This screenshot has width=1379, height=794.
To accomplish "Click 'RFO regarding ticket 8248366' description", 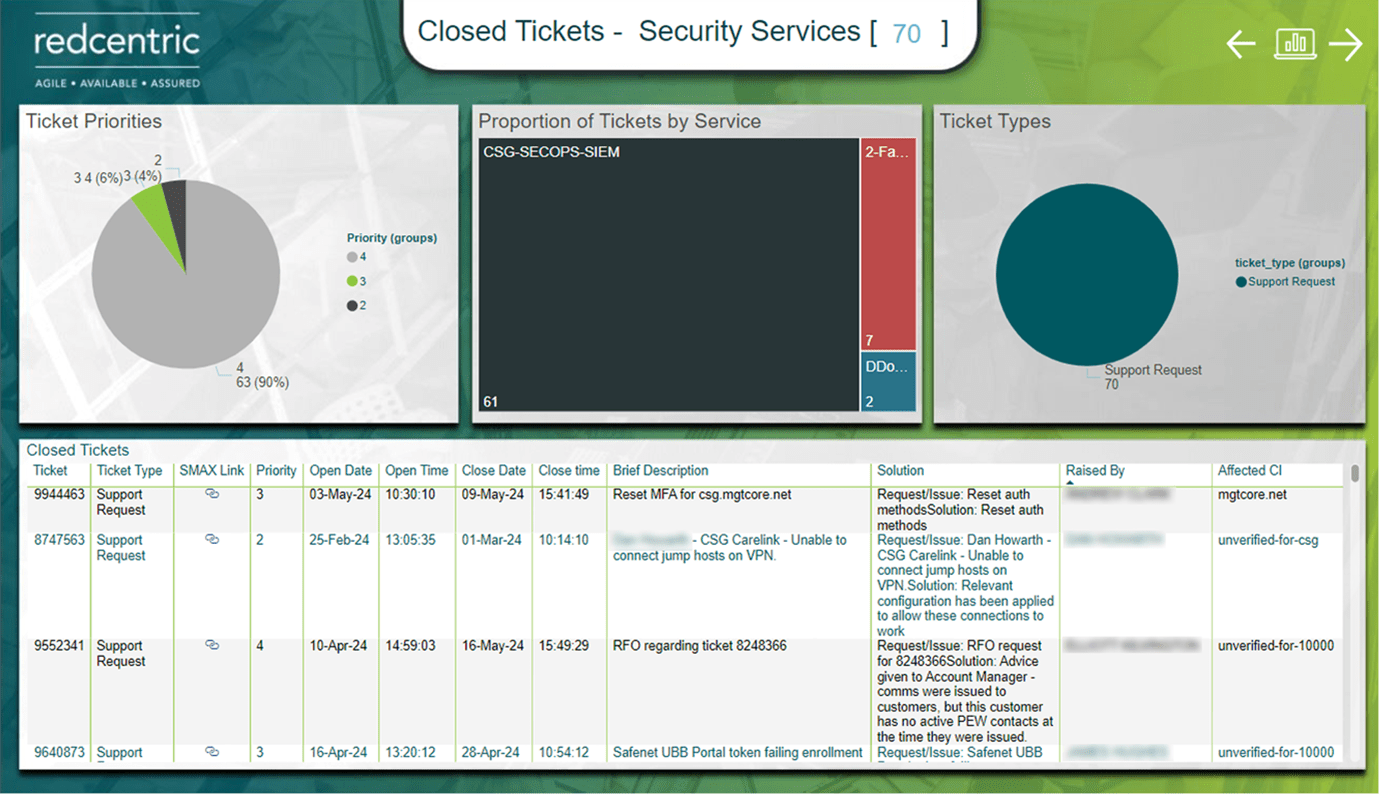I will [x=699, y=646].
